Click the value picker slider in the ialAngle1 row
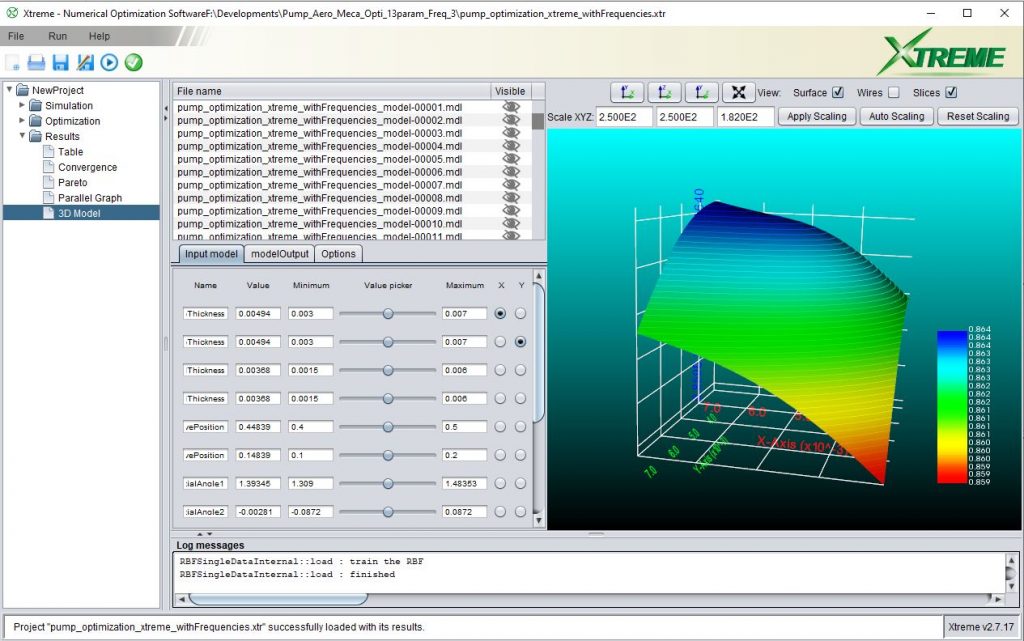 tap(388, 484)
